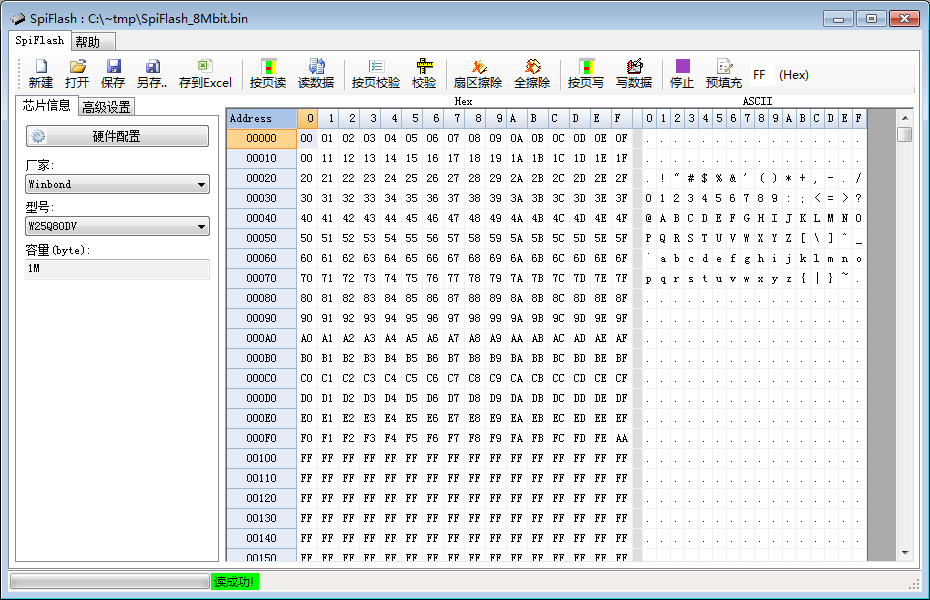Click the 新建 (New) toolbar icon

coord(41,74)
